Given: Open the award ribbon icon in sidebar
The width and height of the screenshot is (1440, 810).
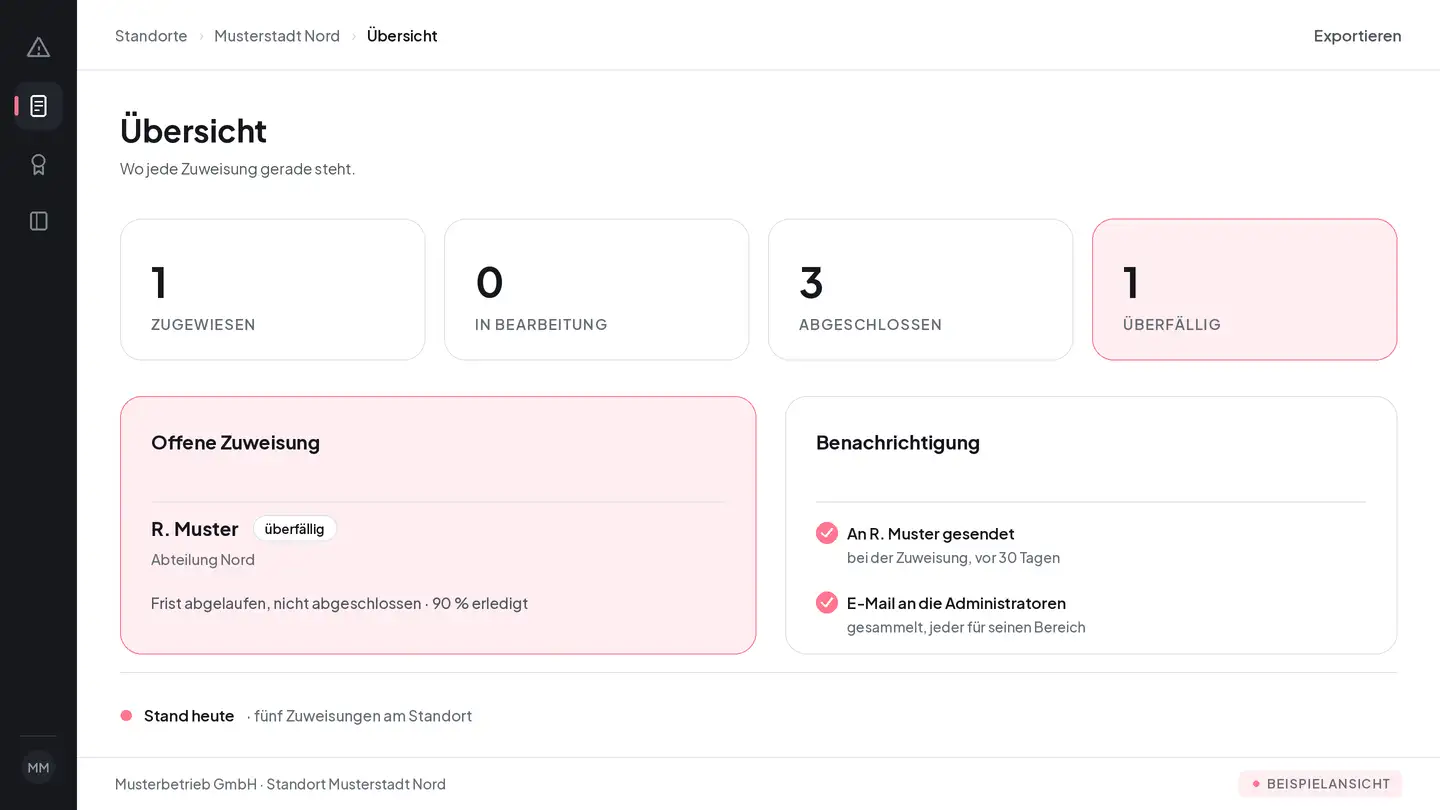Looking at the screenshot, I should pyautogui.click(x=38, y=164).
